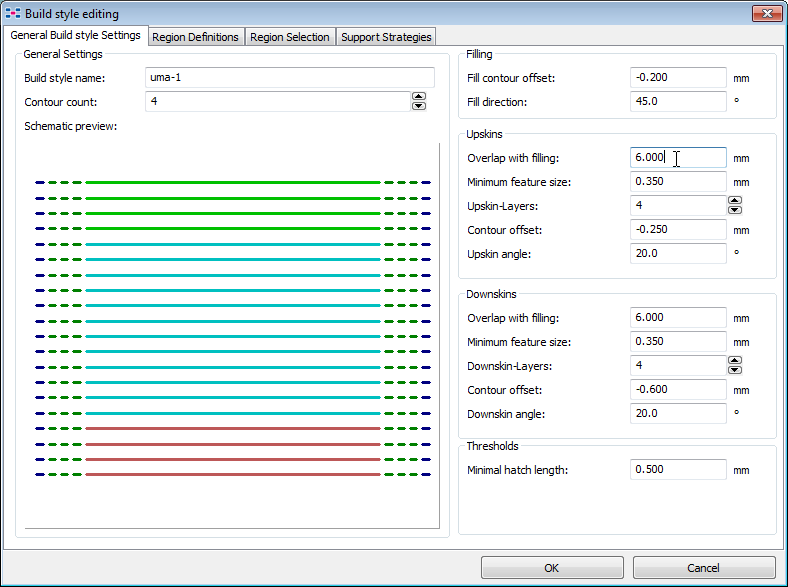Increase Contour count with up arrow
The width and height of the screenshot is (788, 587).
(419, 97)
